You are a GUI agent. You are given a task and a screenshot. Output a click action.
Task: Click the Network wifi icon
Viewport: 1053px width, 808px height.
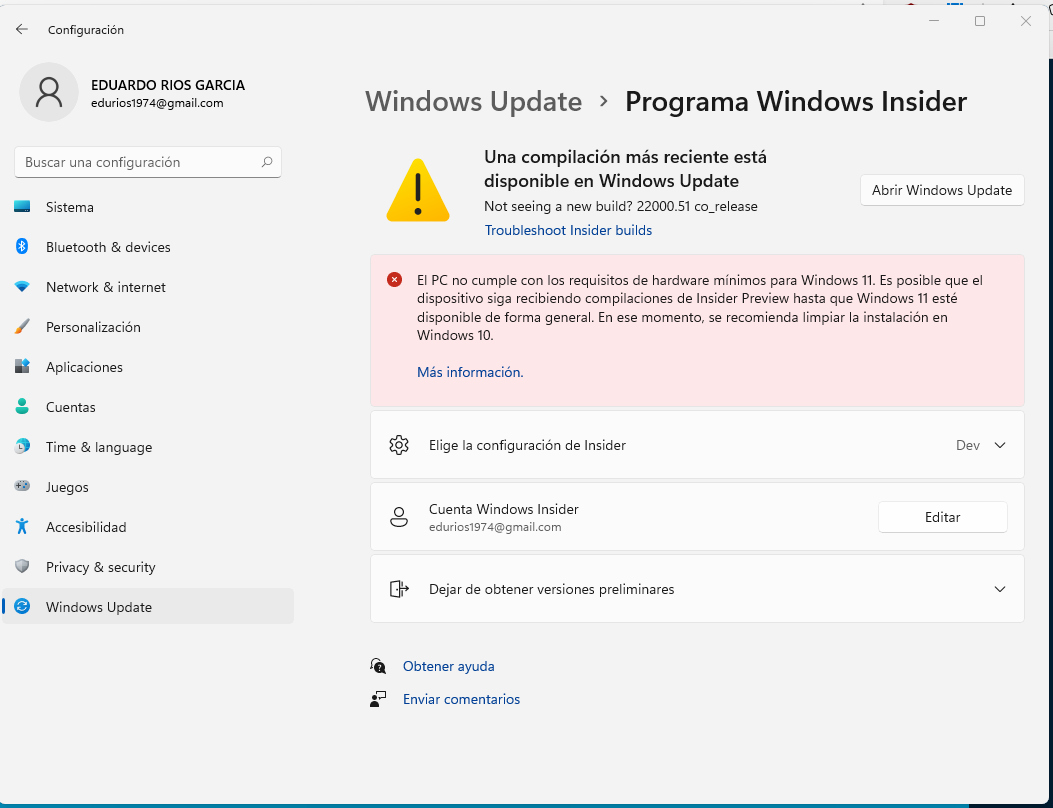point(22,287)
